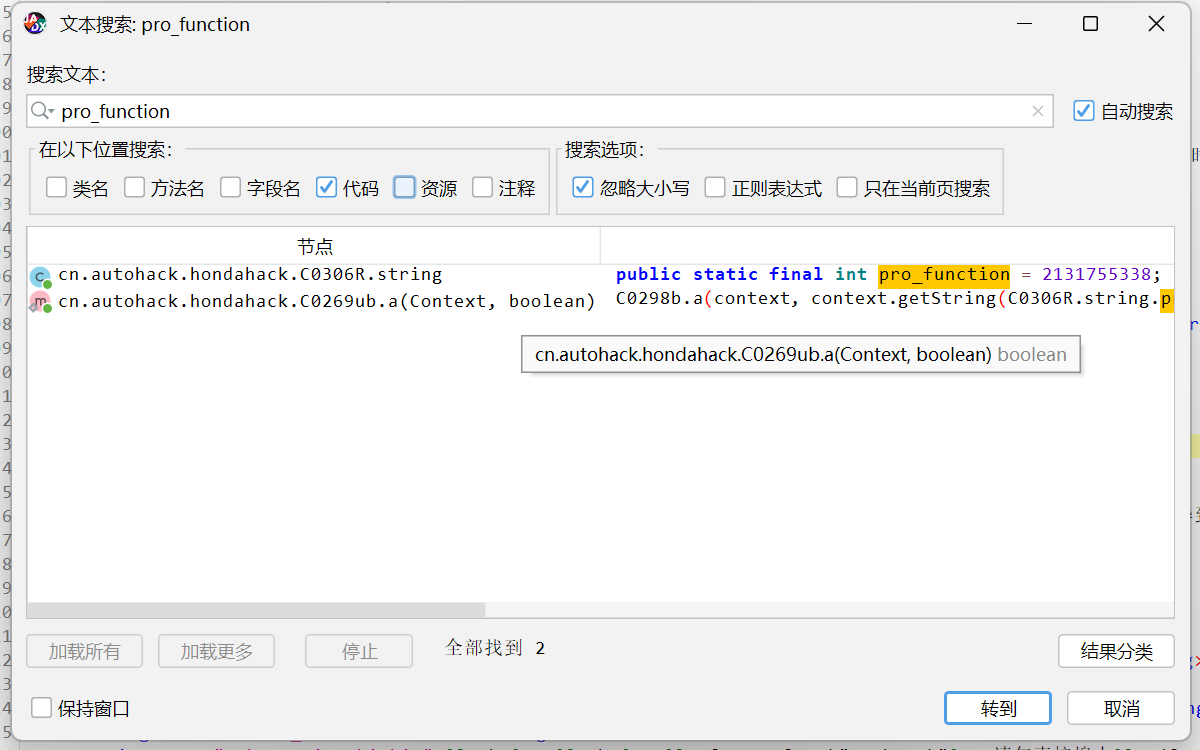Enable 正则表达式 option

coord(715,187)
